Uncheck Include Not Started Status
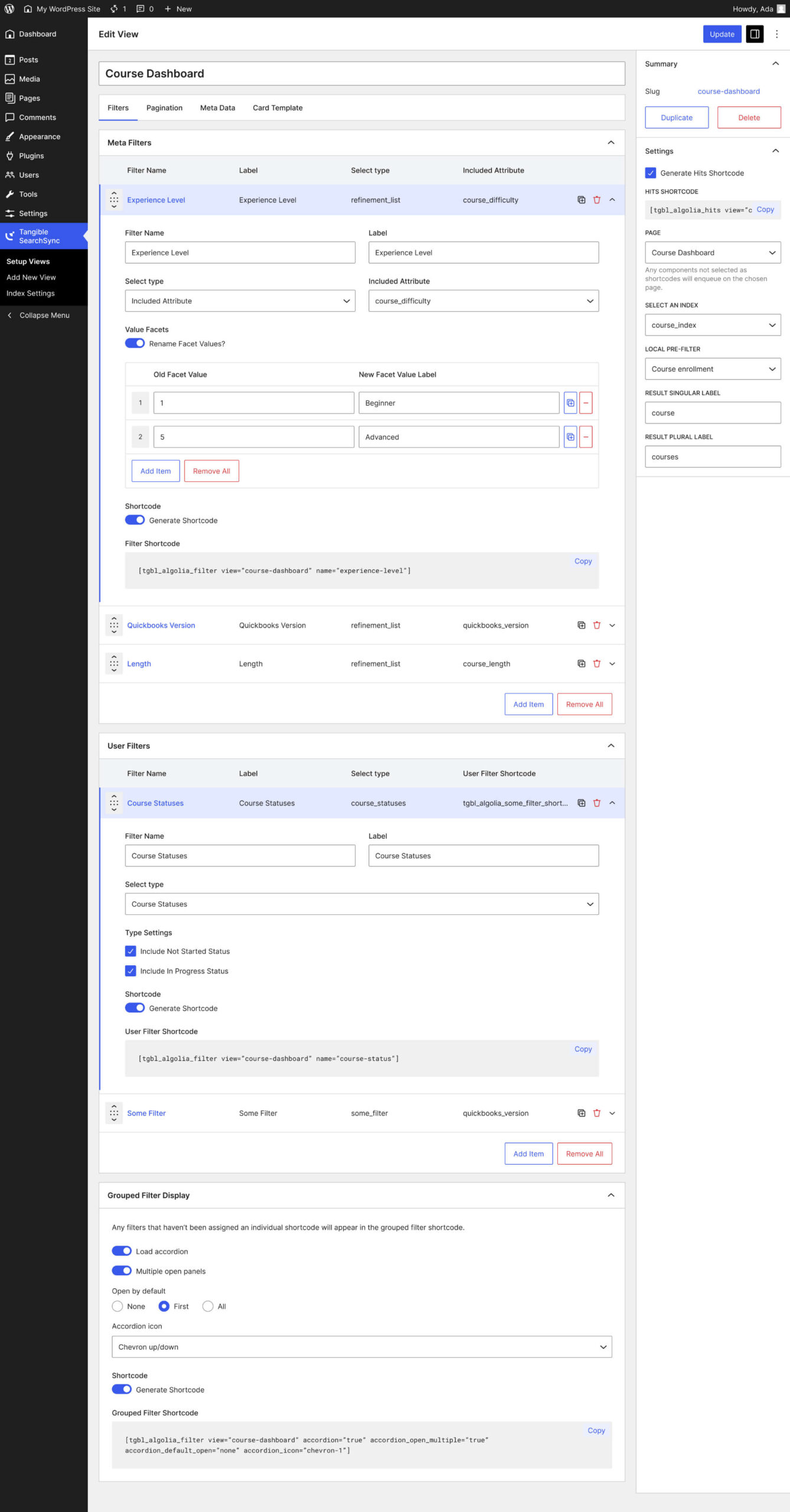Screen dimensions: 790x1512 coord(130,951)
